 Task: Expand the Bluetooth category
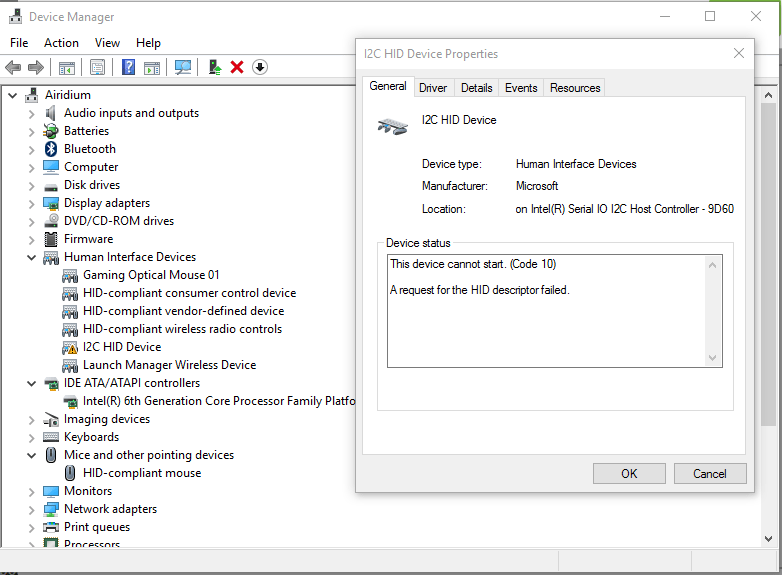click(31, 150)
